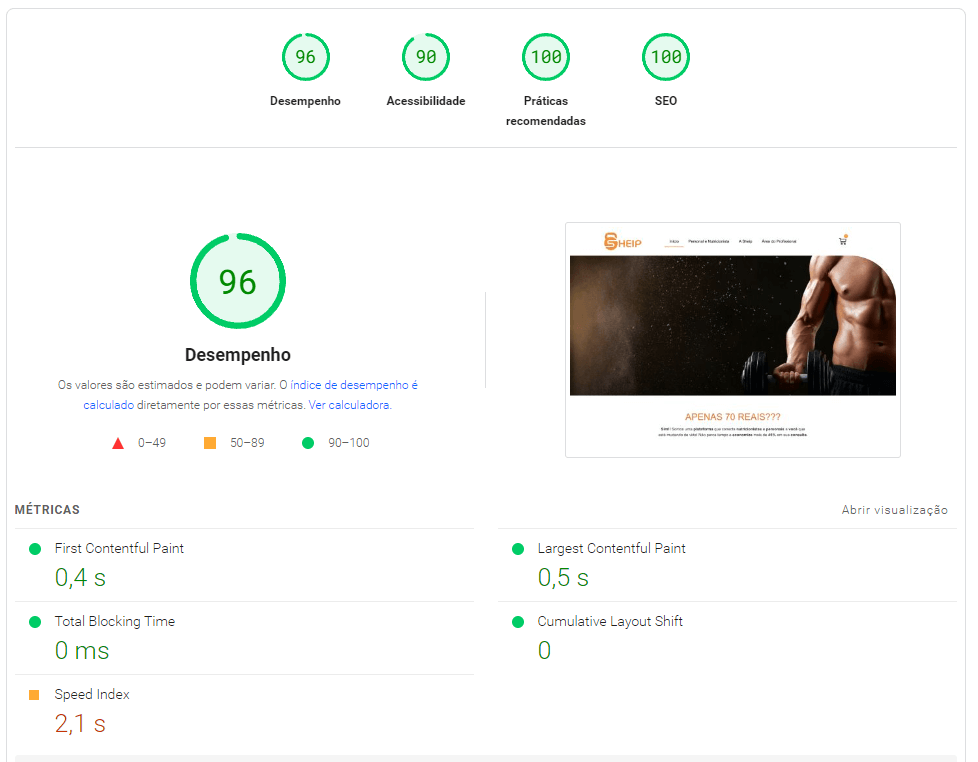The height and width of the screenshot is (762, 978).
Task: Click the Speed Index value 2,1 s
Action: (80, 724)
